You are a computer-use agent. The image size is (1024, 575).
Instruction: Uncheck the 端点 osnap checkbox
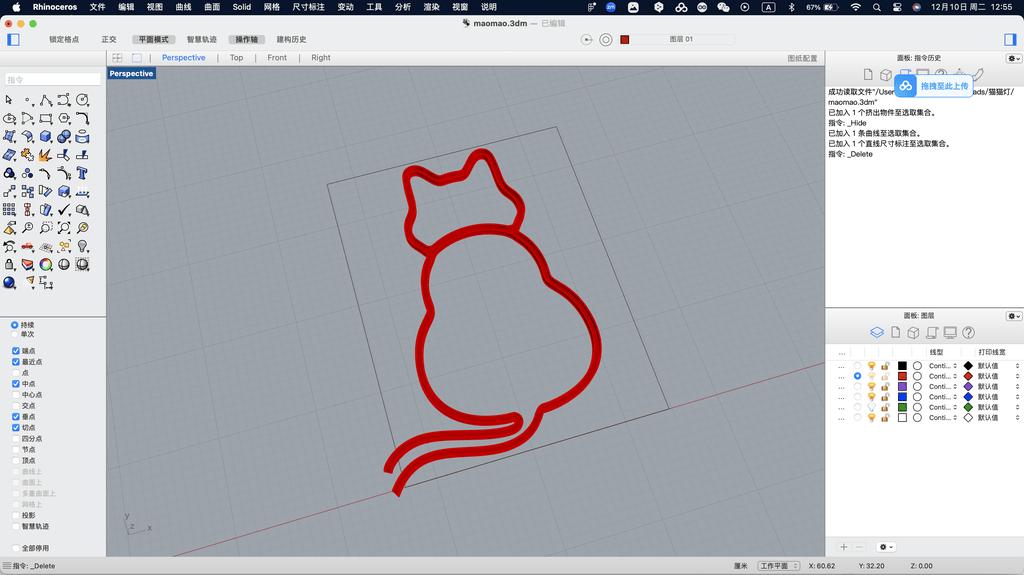coord(16,351)
